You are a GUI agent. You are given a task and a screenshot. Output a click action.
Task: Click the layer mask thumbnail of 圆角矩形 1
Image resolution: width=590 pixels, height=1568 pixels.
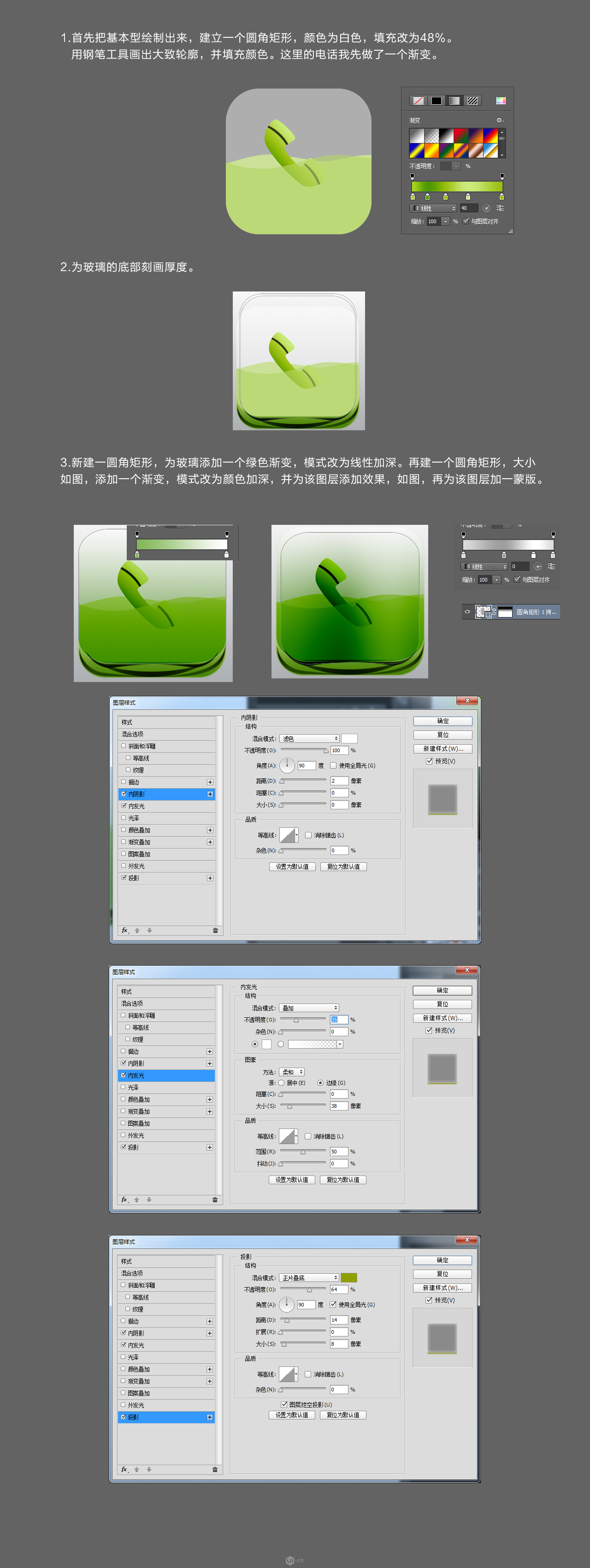pyautogui.click(x=505, y=612)
